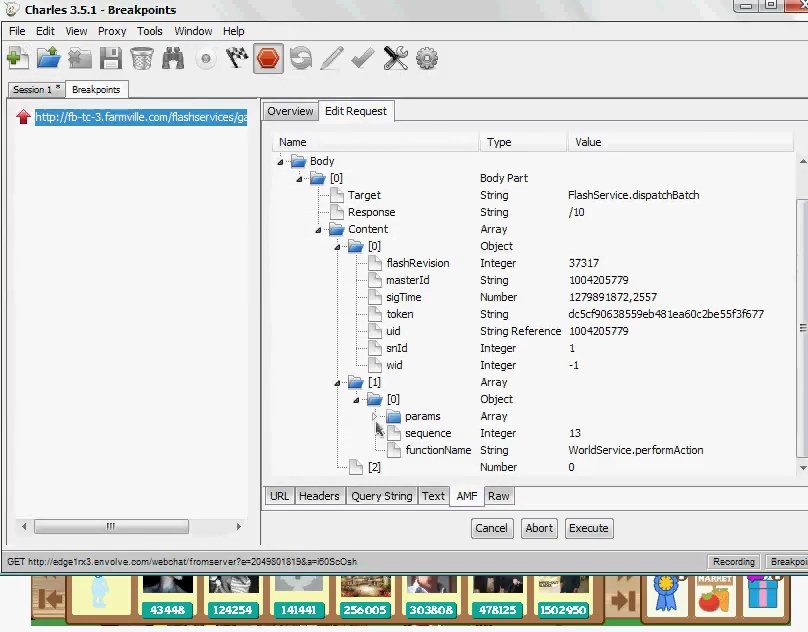Click FarmVille neighbor thumbnail labeled 478125
This screenshot has width=808, height=632.
(497, 597)
